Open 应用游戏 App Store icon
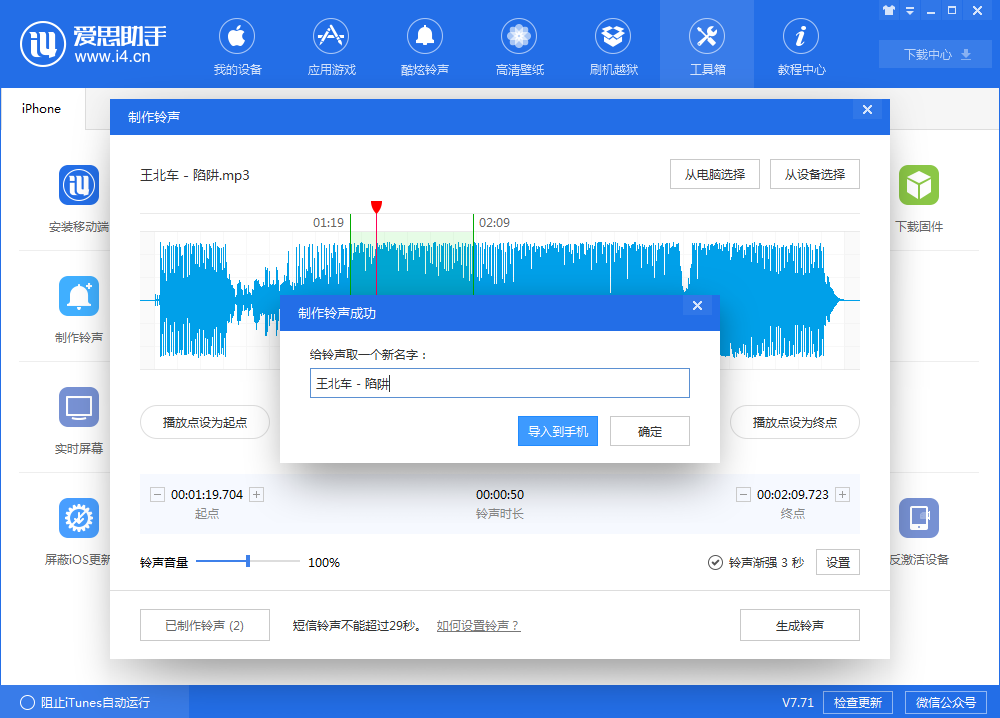Viewport: 1000px width, 718px height. point(331,37)
